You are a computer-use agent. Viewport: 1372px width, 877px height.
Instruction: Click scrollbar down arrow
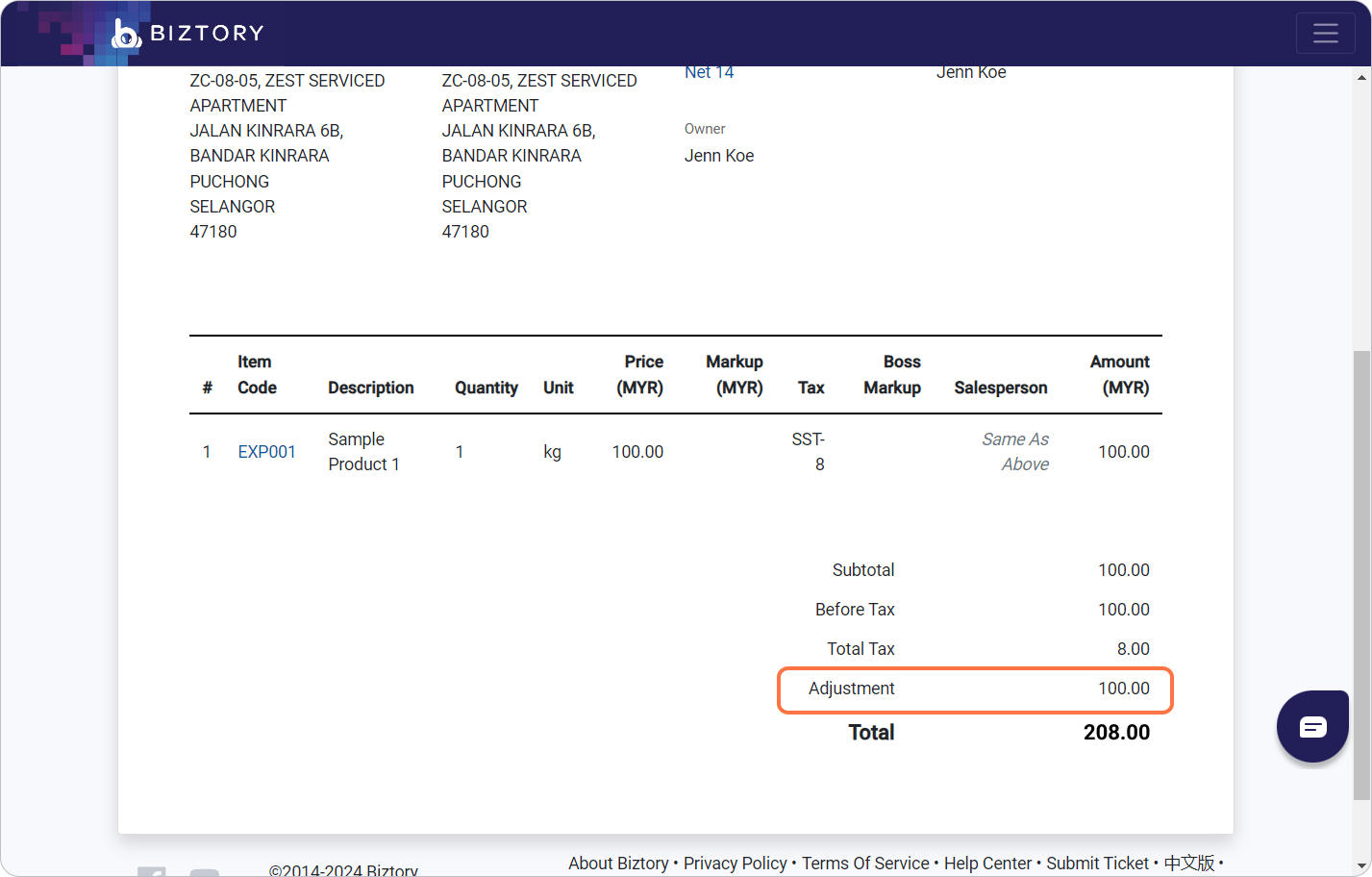point(1361,866)
